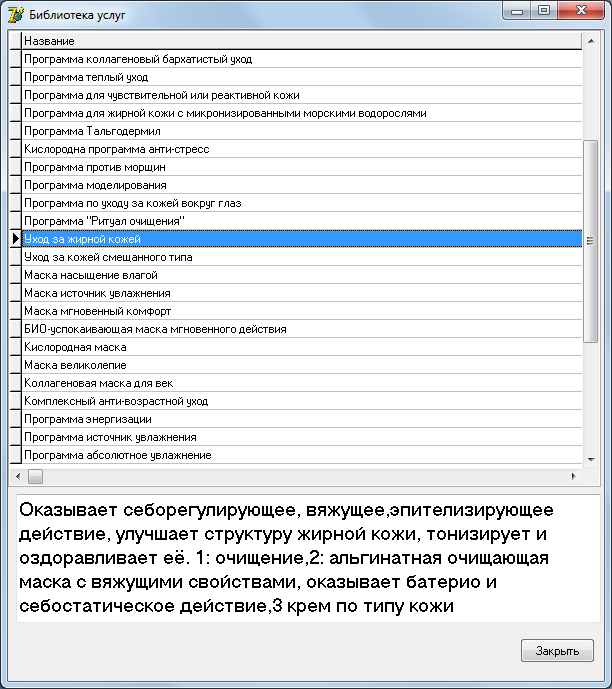Select row Программа теплый уход
This screenshot has height=689, width=612.
coord(302,77)
